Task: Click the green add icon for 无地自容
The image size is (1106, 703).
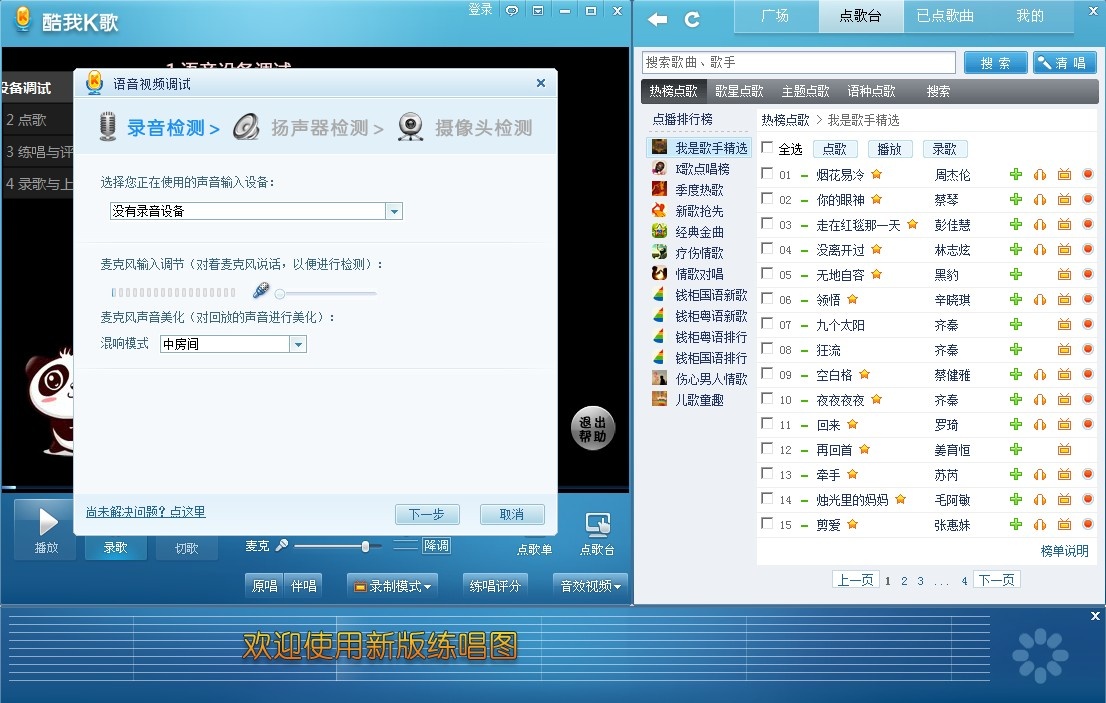Action: (1016, 274)
